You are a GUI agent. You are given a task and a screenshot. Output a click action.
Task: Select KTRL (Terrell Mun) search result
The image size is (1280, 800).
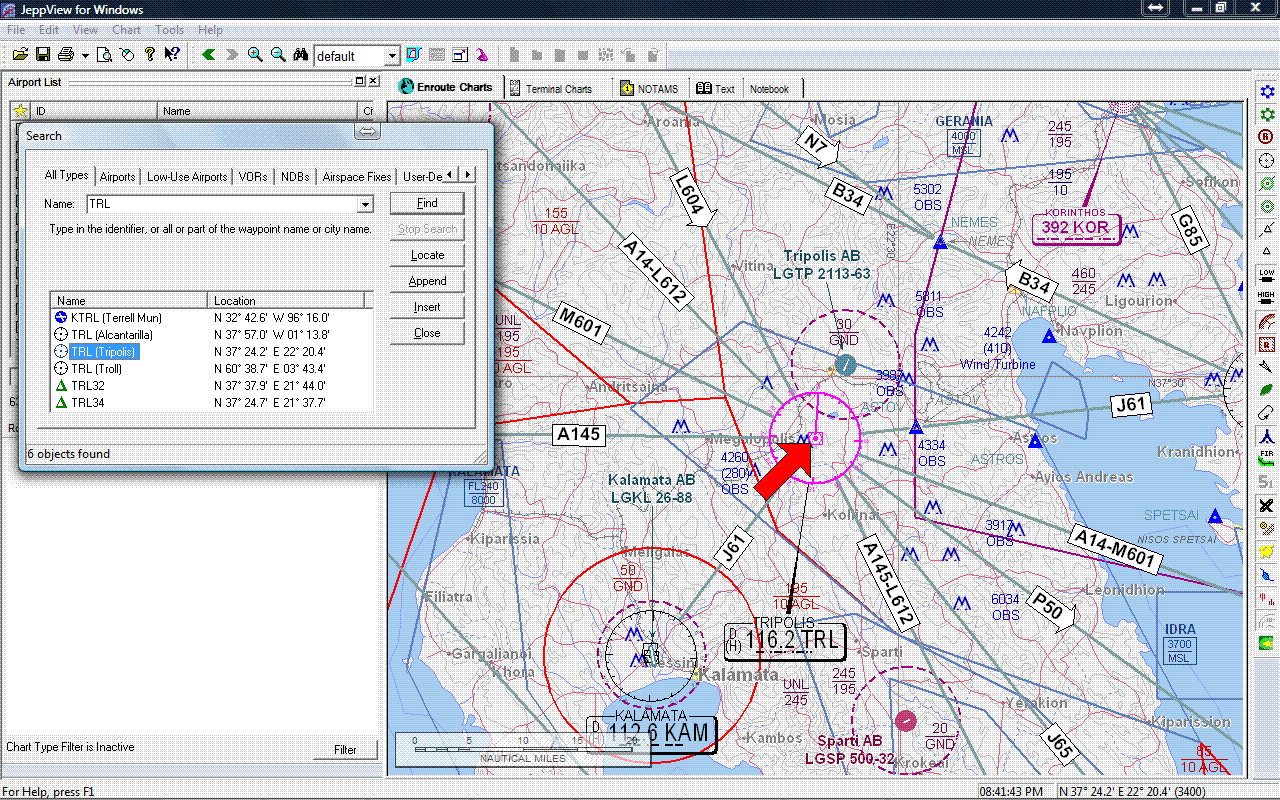click(x=212, y=317)
